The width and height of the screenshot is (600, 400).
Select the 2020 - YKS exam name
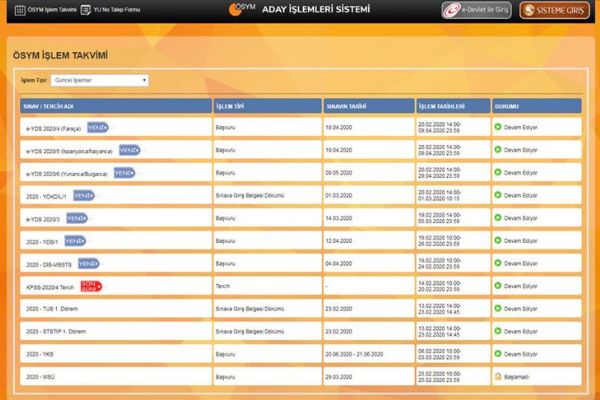(x=38, y=354)
